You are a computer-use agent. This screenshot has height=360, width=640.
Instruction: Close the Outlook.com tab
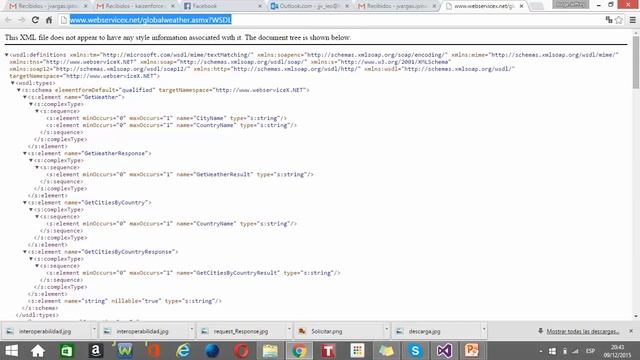[x=347, y=6]
